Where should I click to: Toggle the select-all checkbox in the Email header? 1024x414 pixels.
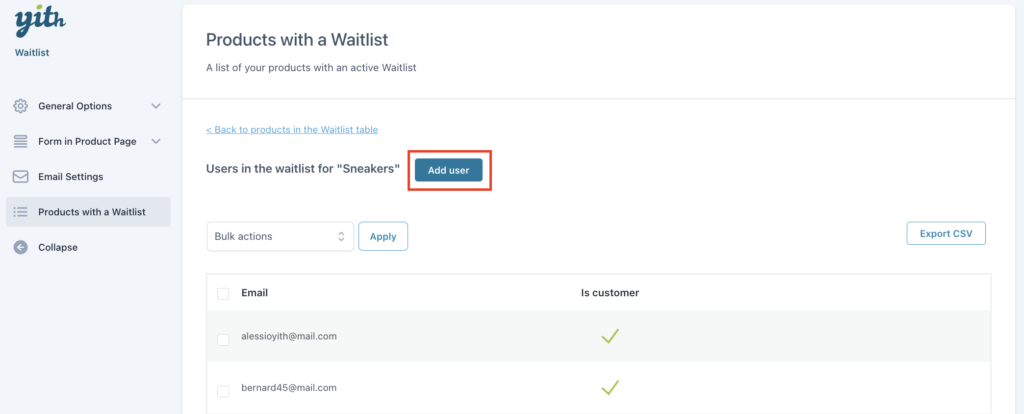pyautogui.click(x=223, y=294)
